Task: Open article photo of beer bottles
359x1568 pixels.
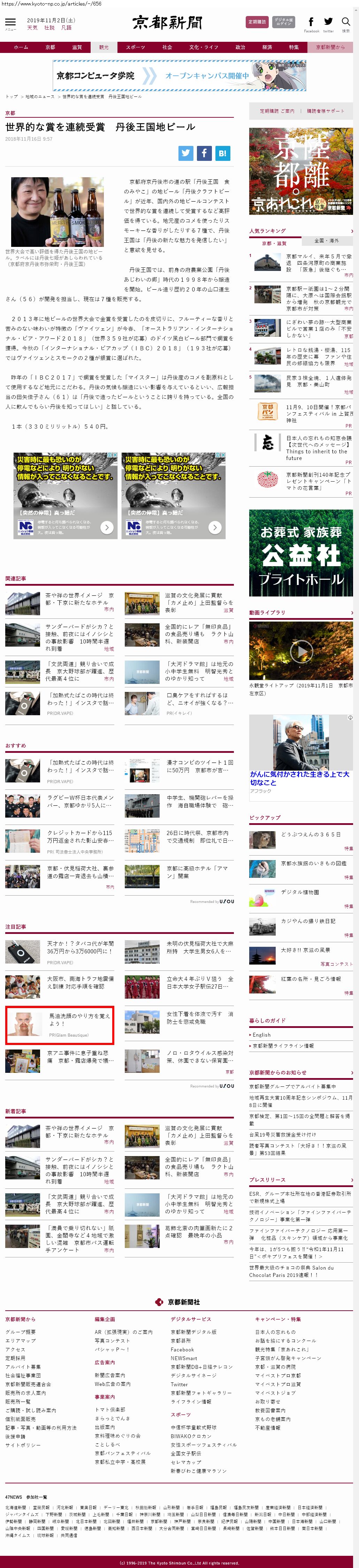Action: [57, 212]
